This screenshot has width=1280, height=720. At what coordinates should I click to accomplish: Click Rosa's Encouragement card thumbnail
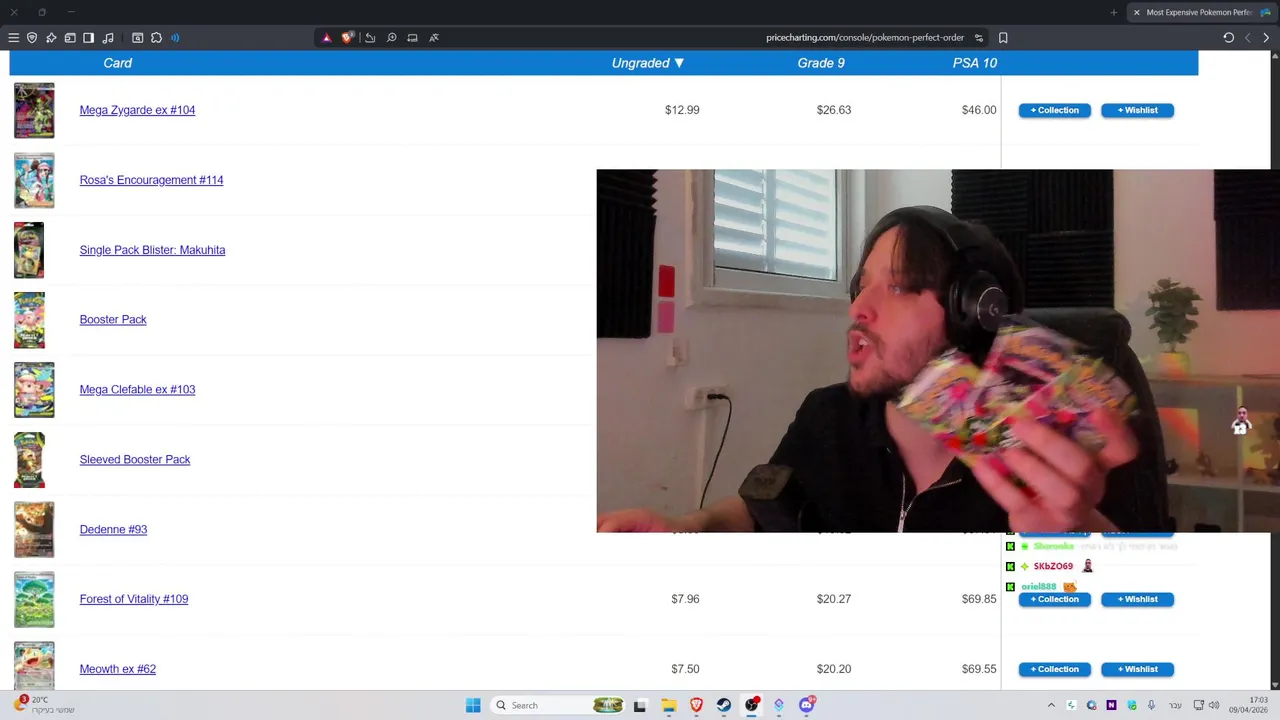pyautogui.click(x=34, y=180)
